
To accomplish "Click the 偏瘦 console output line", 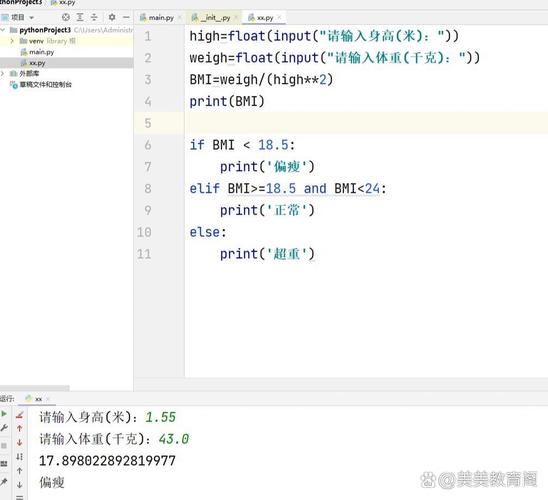I will tap(52, 483).
